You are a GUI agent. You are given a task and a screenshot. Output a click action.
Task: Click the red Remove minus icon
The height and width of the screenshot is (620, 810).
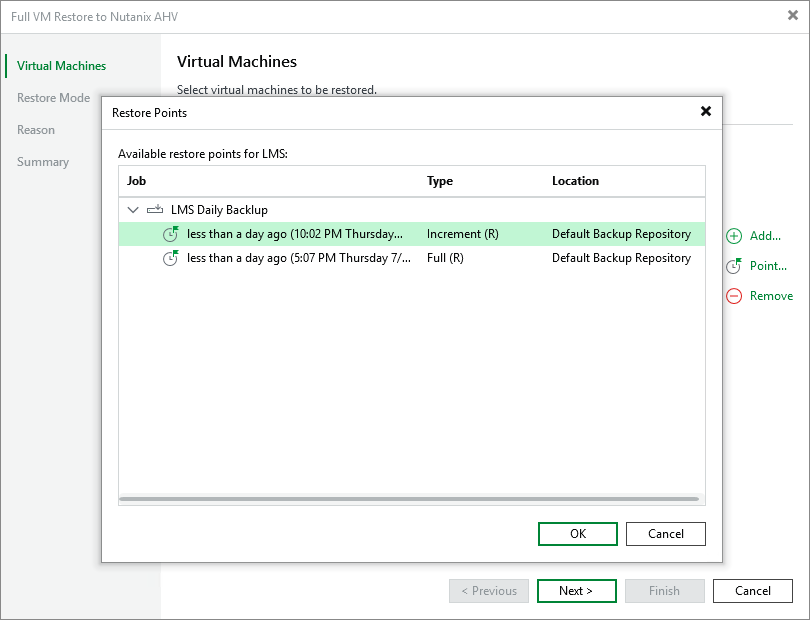point(733,296)
